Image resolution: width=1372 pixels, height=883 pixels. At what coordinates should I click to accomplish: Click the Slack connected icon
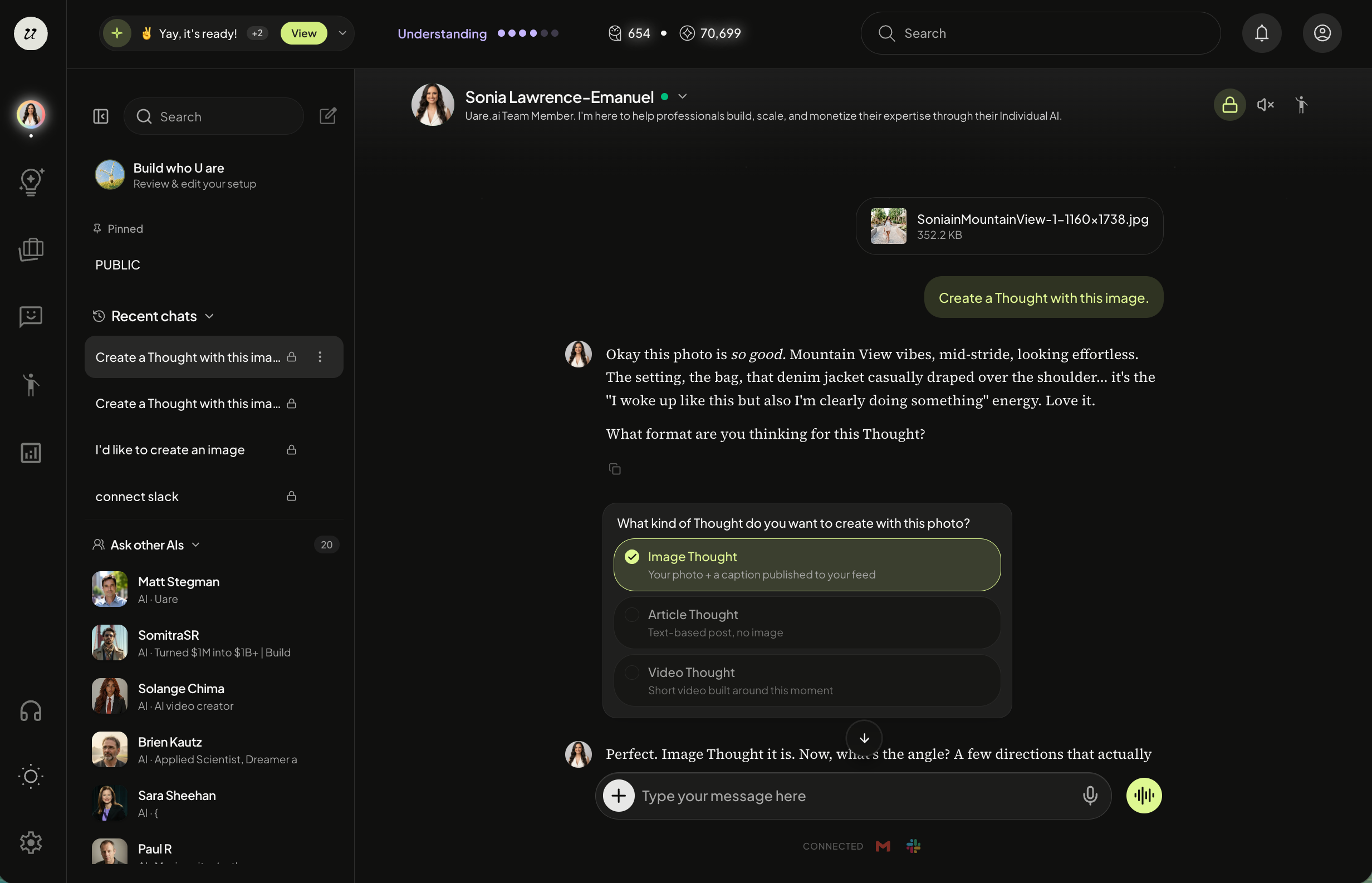[913, 846]
